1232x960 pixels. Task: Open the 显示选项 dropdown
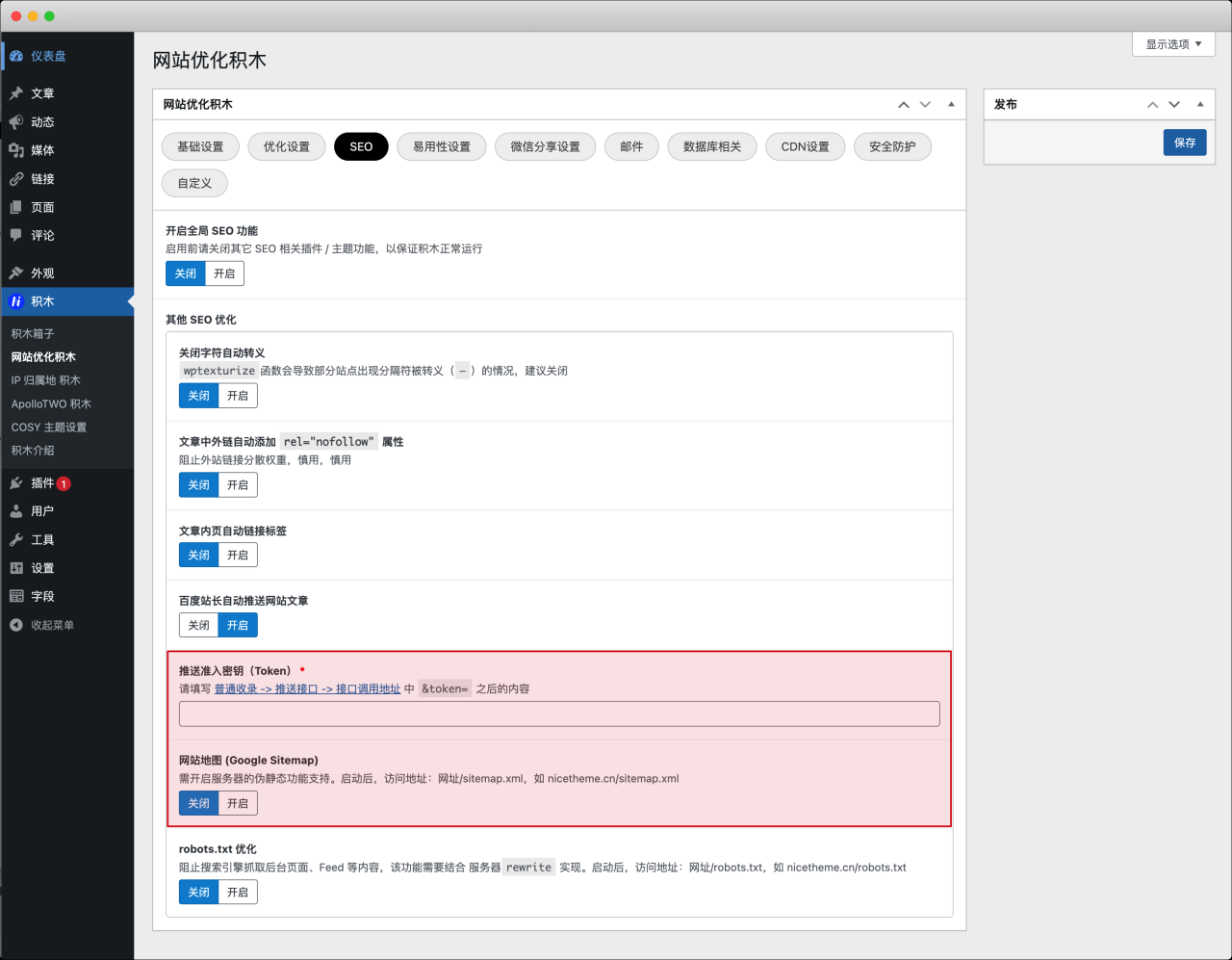1172,43
